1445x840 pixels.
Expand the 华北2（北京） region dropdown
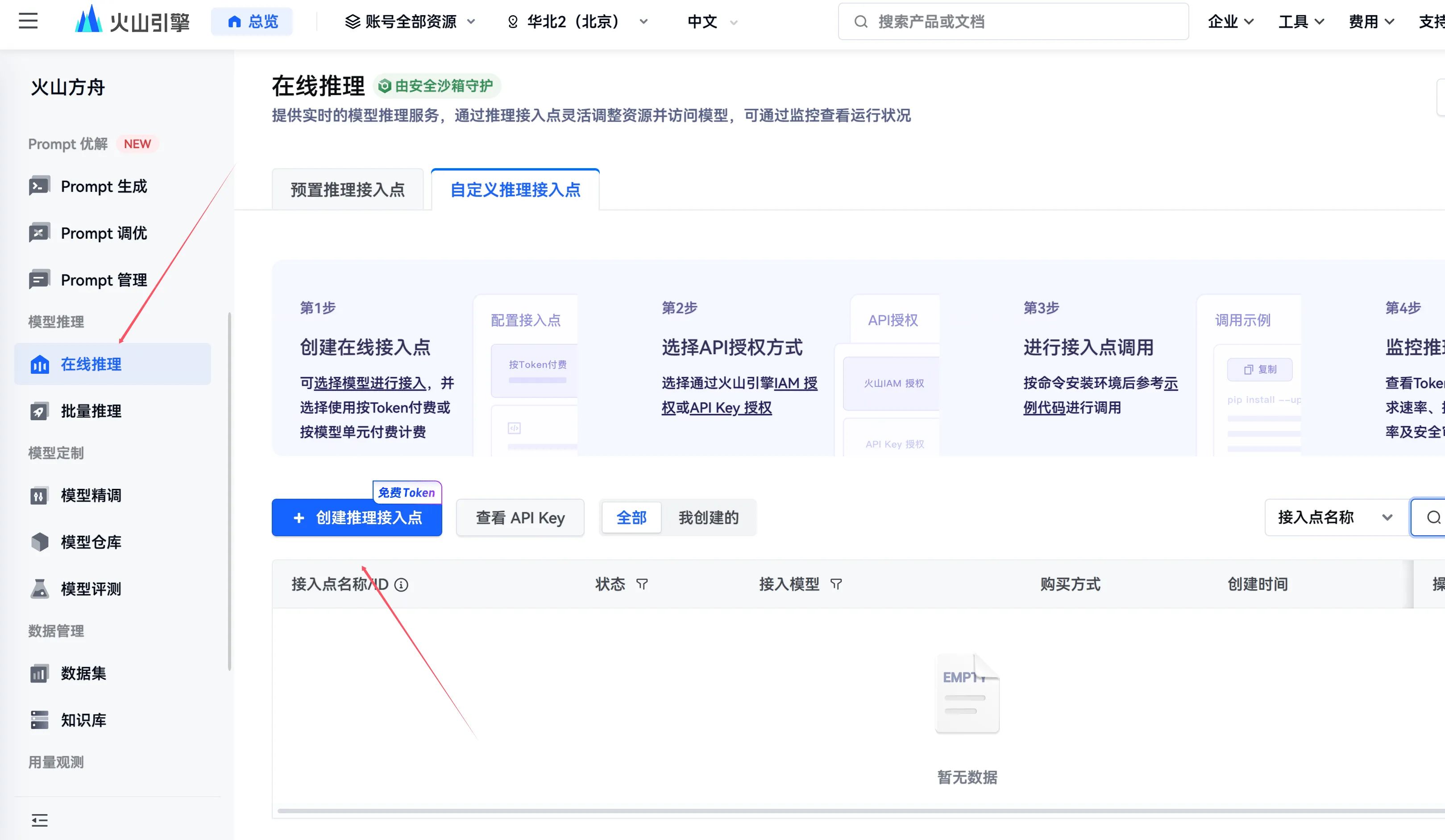click(x=578, y=22)
